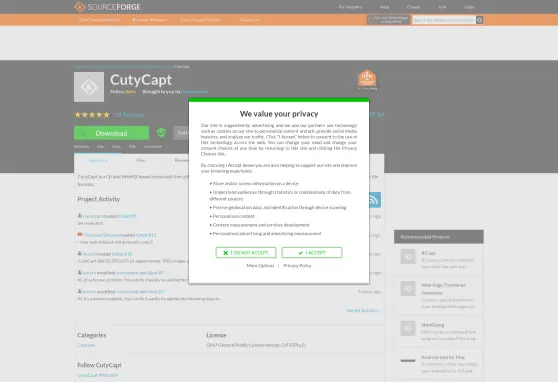This screenshot has width=558, height=382.
Task: Click the For Vendors menu item
Action: coord(350,7)
